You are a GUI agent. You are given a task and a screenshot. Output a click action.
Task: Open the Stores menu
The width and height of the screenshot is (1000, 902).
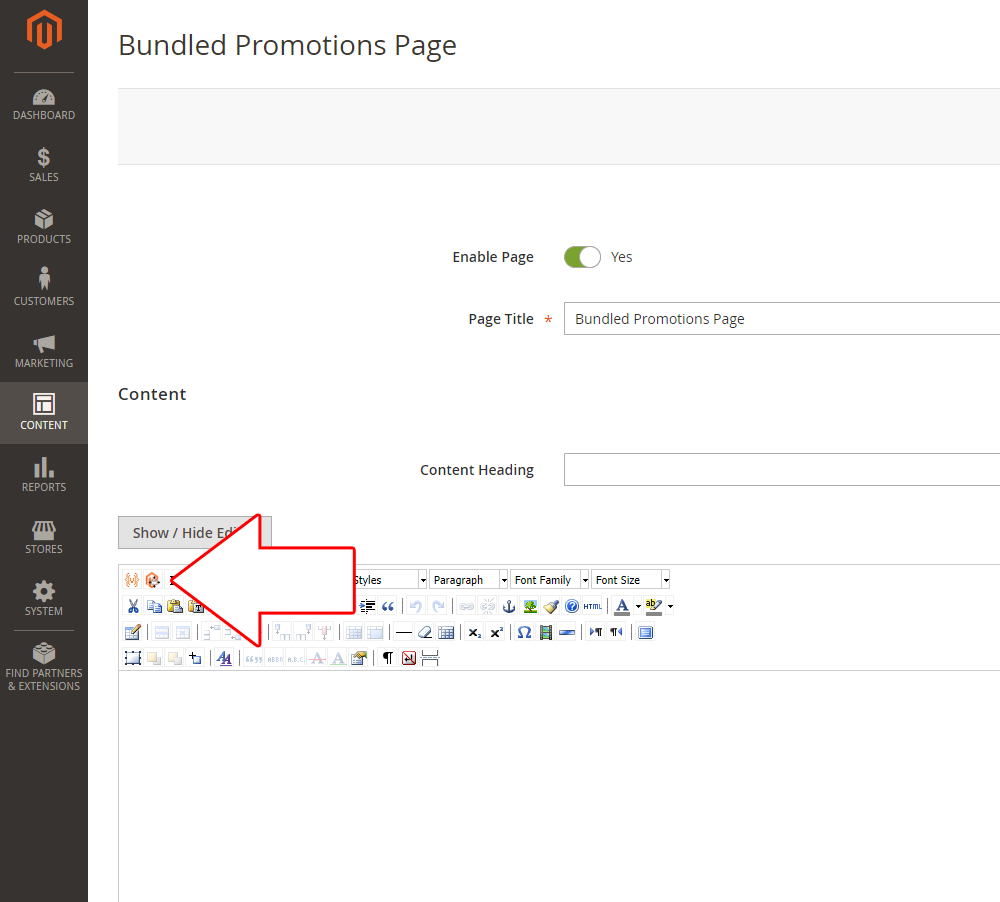pos(44,536)
